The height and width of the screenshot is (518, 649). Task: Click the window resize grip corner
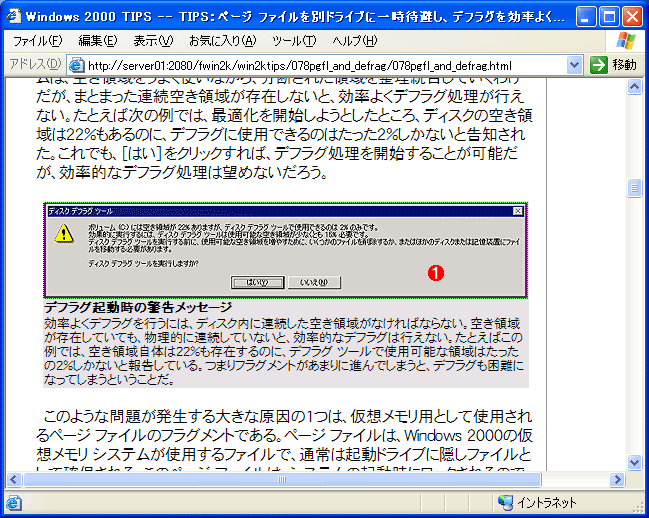639,508
